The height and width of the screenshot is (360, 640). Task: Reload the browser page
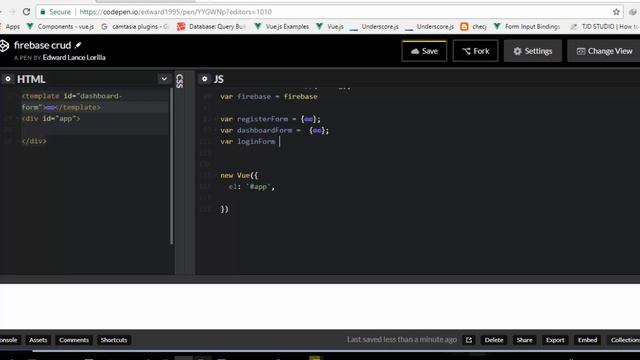tap(27, 12)
